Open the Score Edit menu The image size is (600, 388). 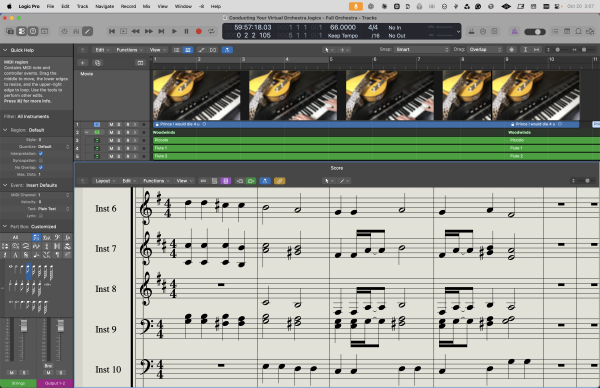point(129,181)
